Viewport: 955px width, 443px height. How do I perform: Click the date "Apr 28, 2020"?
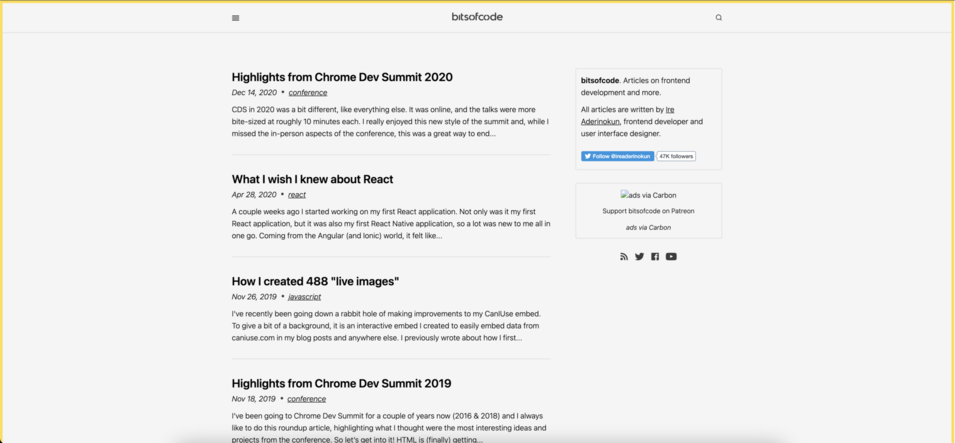coord(254,195)
